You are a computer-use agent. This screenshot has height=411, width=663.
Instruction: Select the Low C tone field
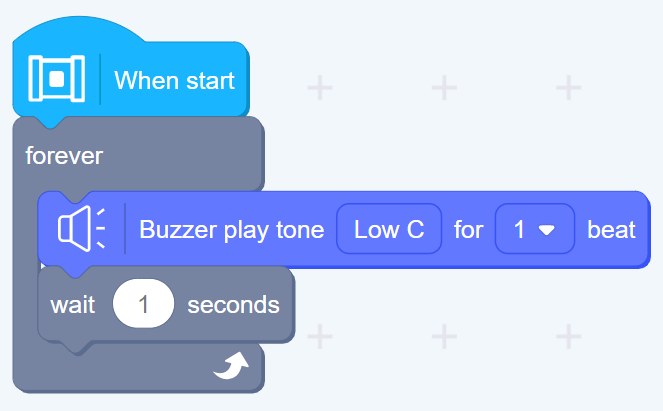389,229
